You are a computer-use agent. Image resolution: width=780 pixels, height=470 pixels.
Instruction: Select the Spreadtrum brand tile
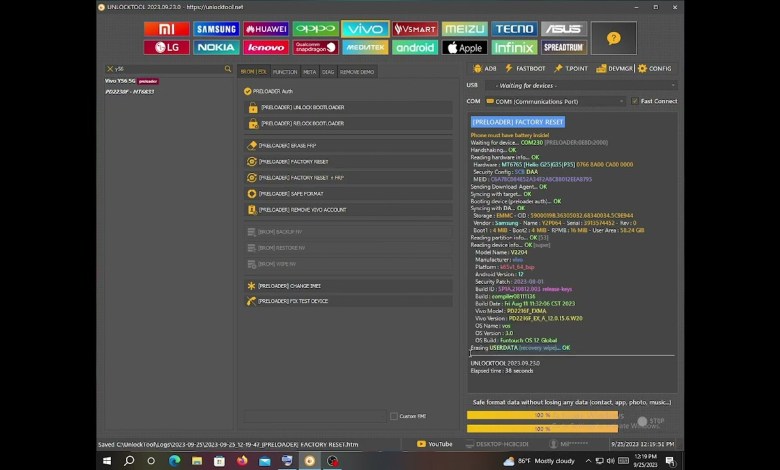564,47
